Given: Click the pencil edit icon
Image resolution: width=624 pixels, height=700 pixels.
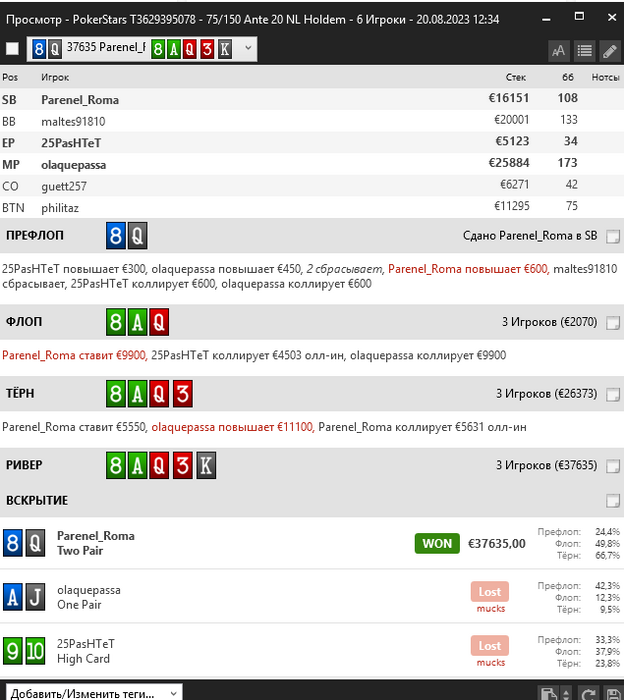Looking at the screenshot, I should 610,51.
